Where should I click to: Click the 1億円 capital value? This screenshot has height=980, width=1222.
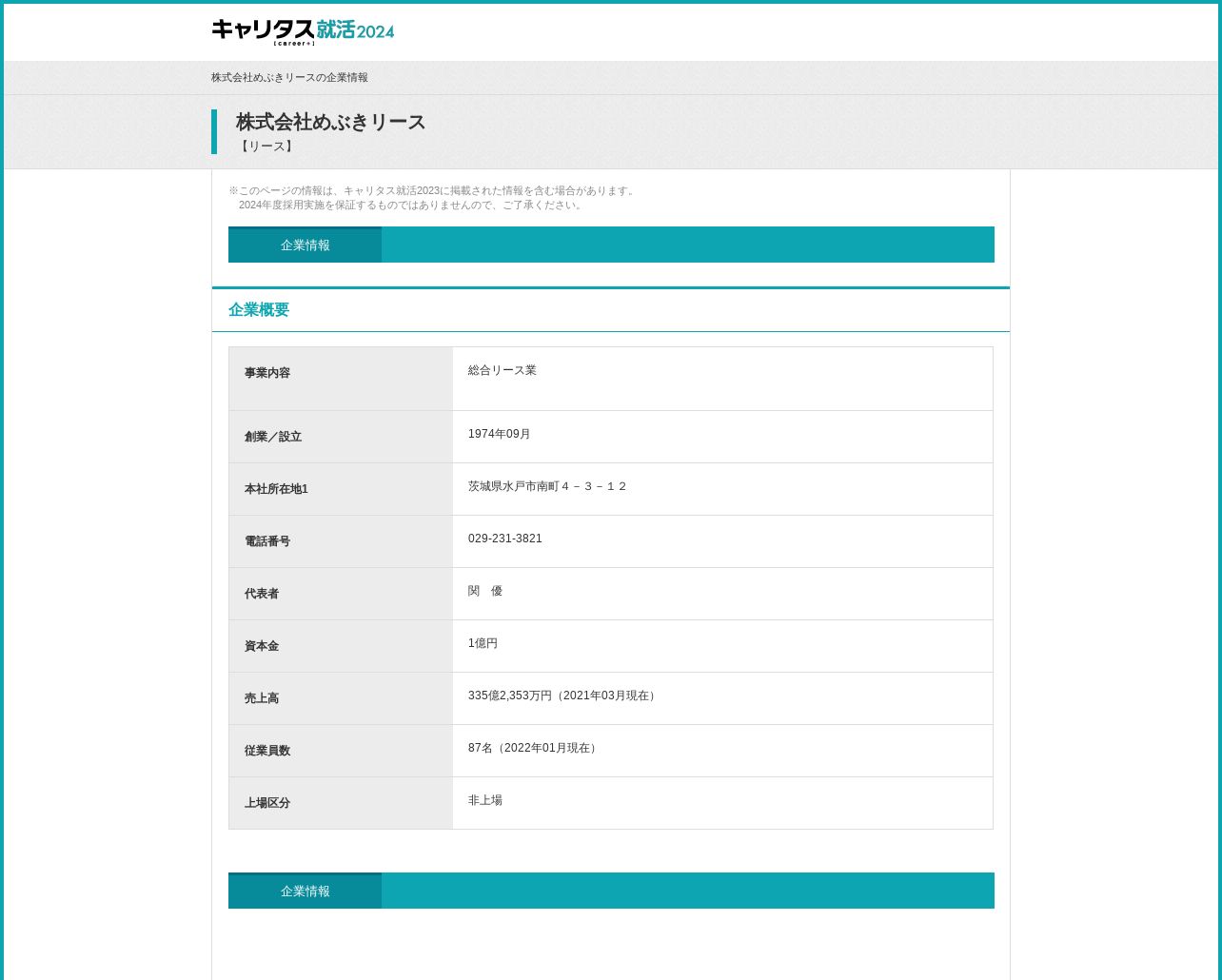tap(483, 643)
